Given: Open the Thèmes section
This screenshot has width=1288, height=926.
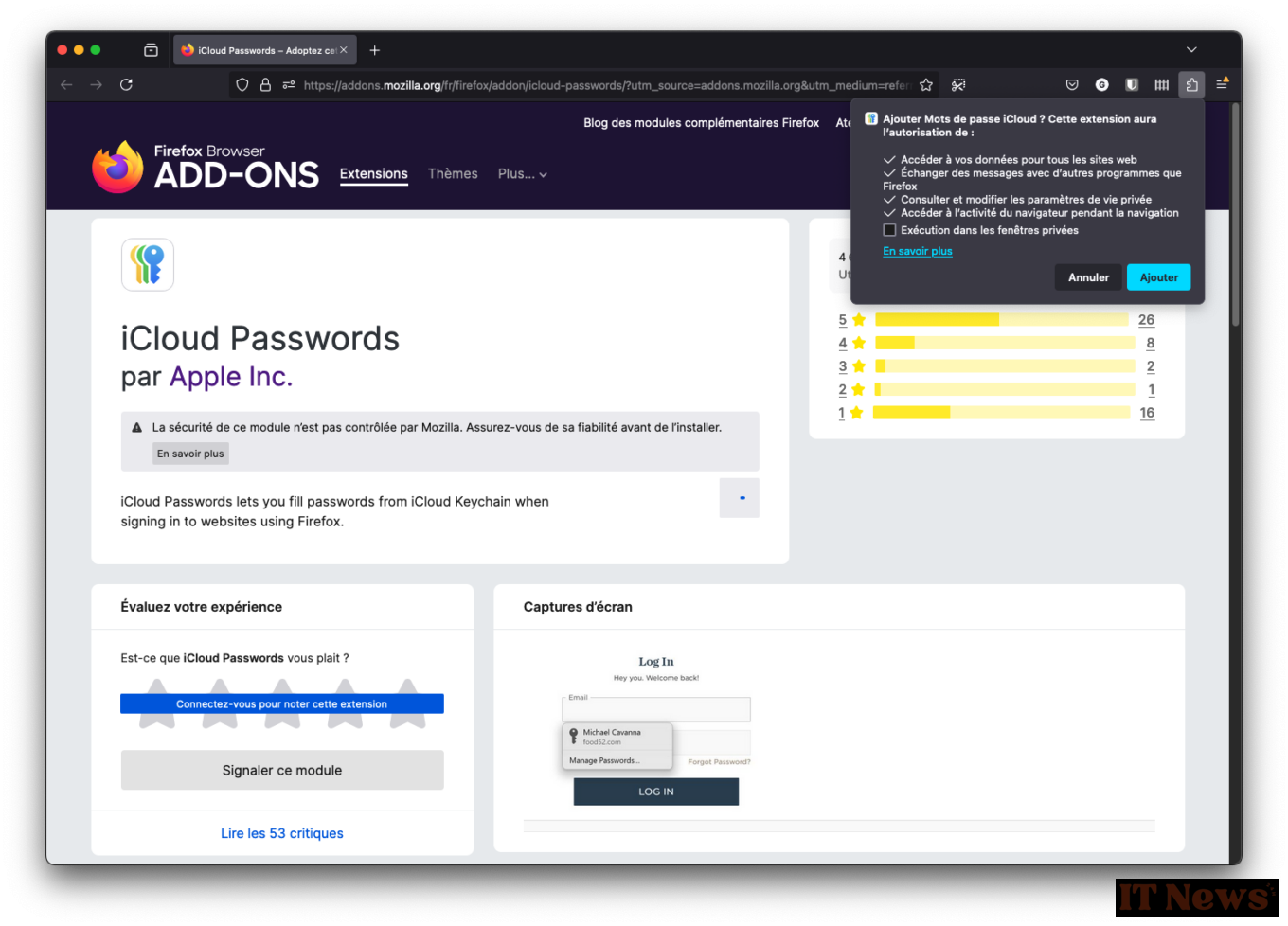Looking at the screenshot, I should coord(453,174).
